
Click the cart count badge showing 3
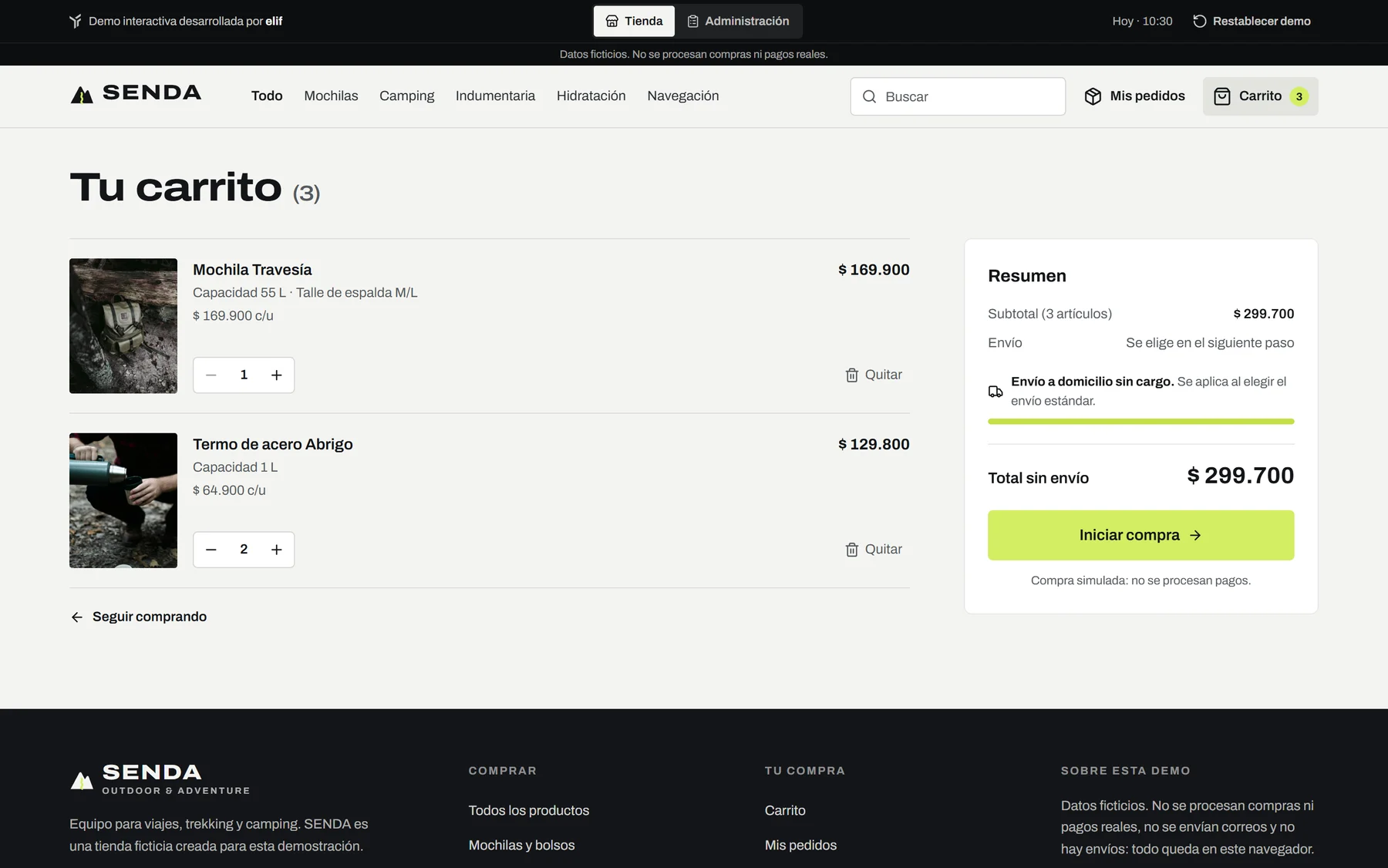[x=1299, y=96]
